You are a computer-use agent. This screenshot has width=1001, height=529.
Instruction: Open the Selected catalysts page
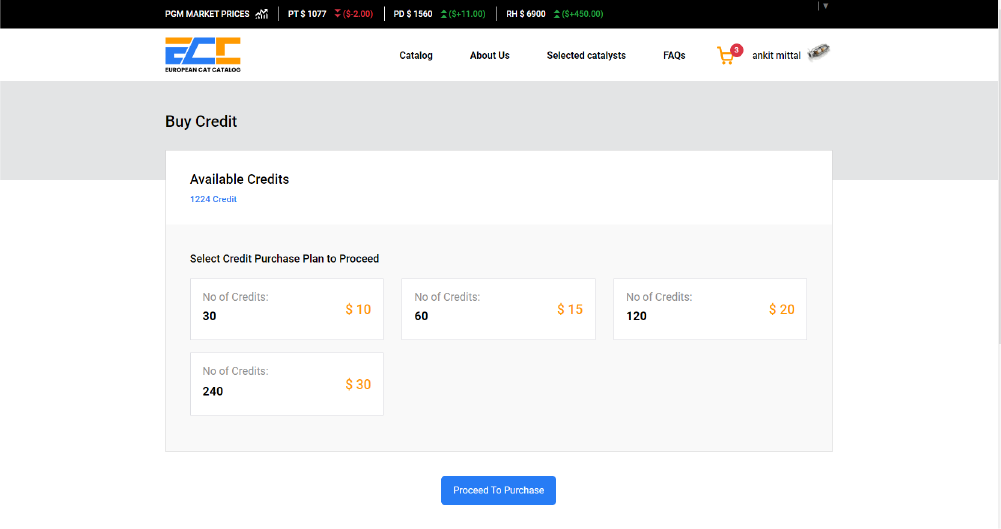coord(586,56)
